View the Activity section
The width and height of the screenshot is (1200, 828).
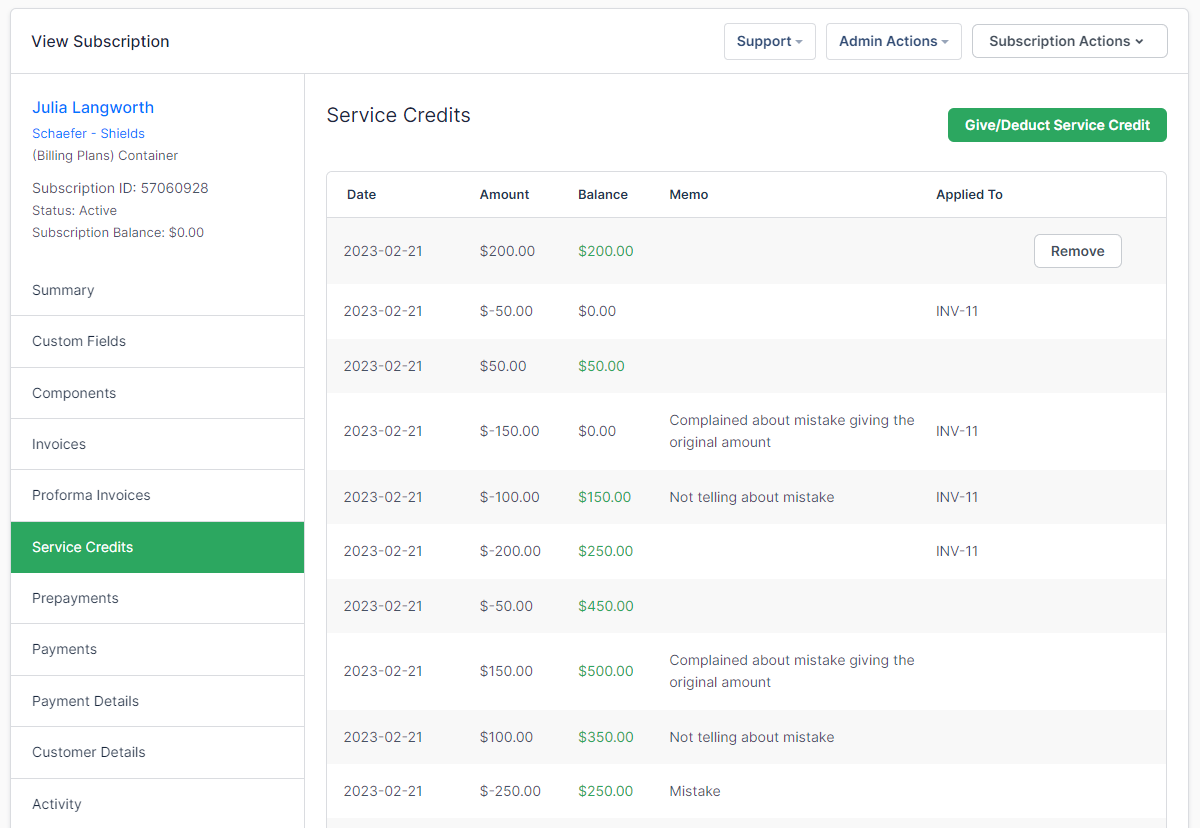click(x=57, y=803)
